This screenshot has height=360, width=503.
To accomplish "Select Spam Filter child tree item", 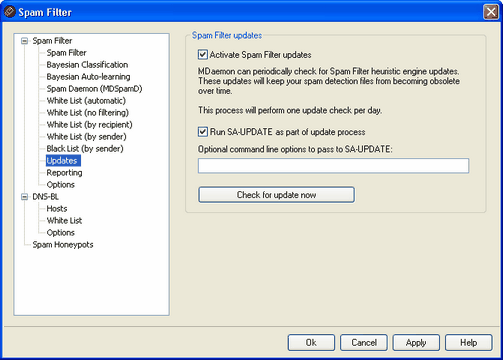I will [x=66, y=53].
